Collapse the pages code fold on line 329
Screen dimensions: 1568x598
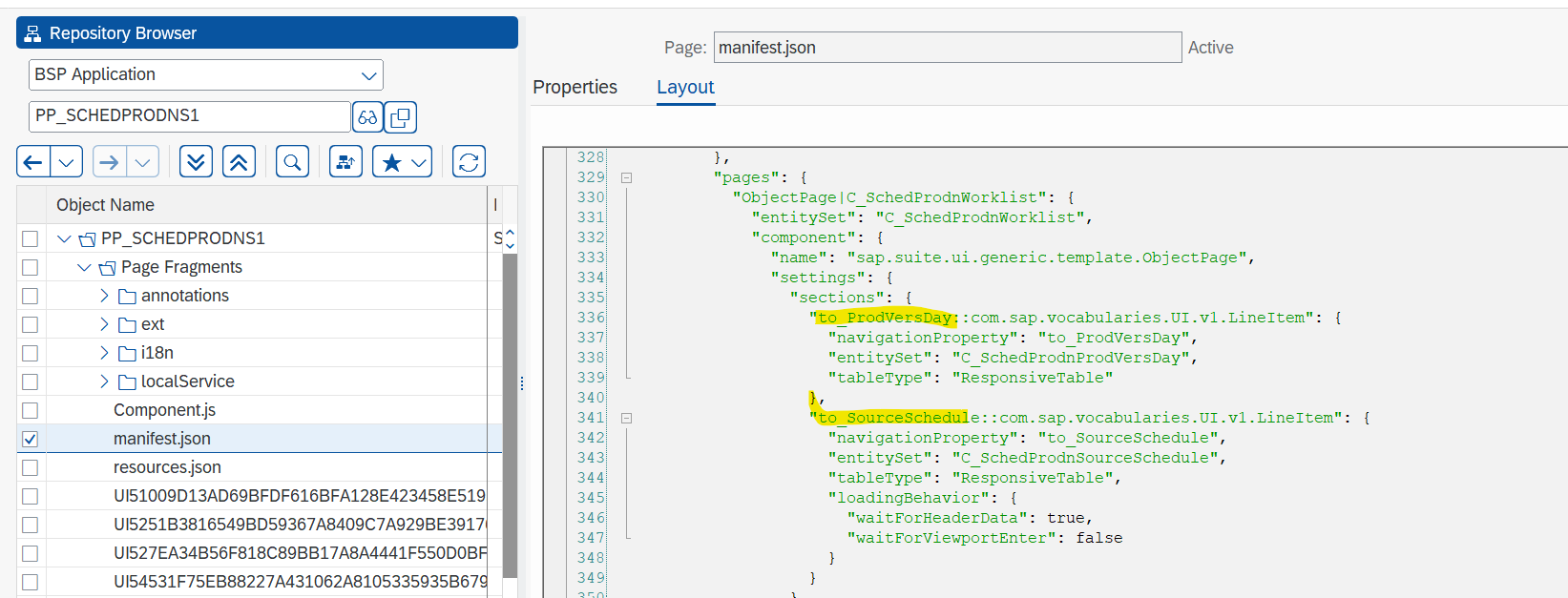(x=626, y=177)
